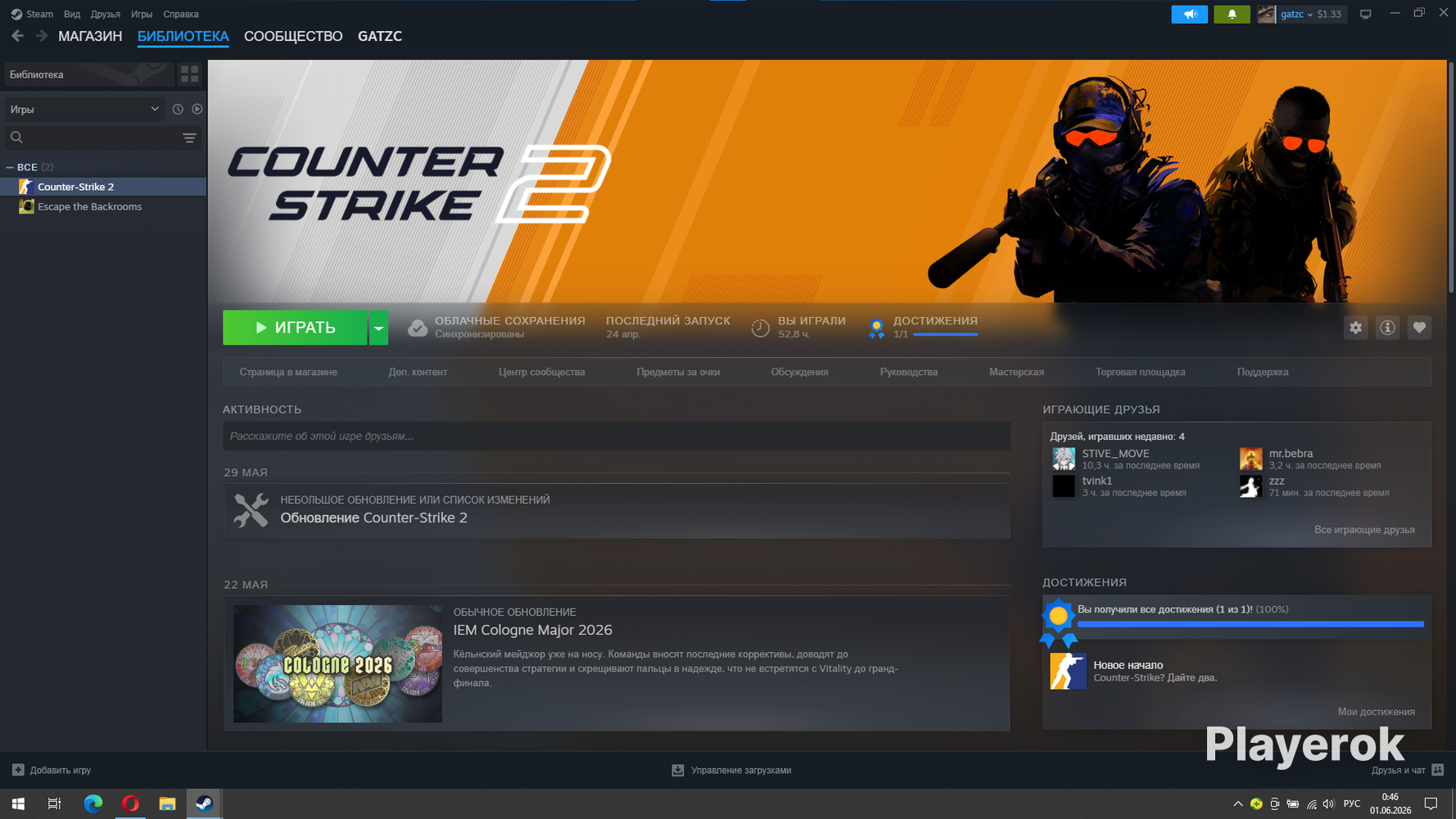Select Counter-Strike 2 in library list
Viewport: 1456px width, 819px height.
(103, 187)
